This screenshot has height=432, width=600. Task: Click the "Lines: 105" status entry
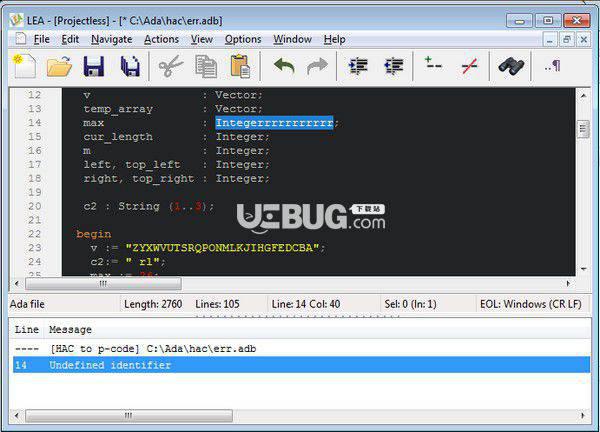217,304
